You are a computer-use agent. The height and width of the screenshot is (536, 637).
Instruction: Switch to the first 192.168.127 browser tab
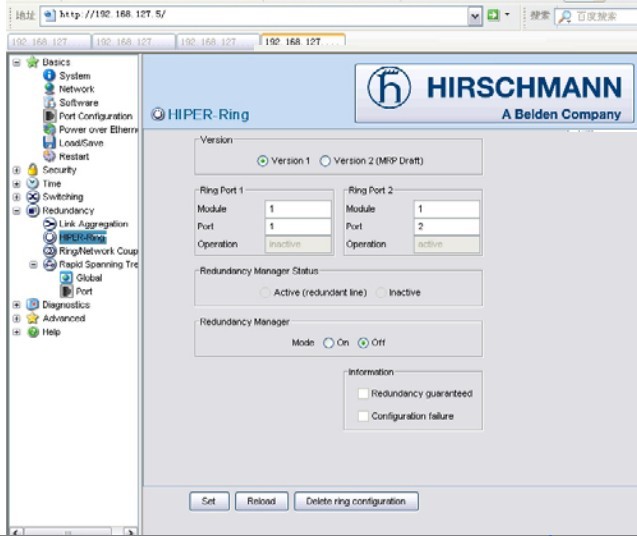pos(48,42)
